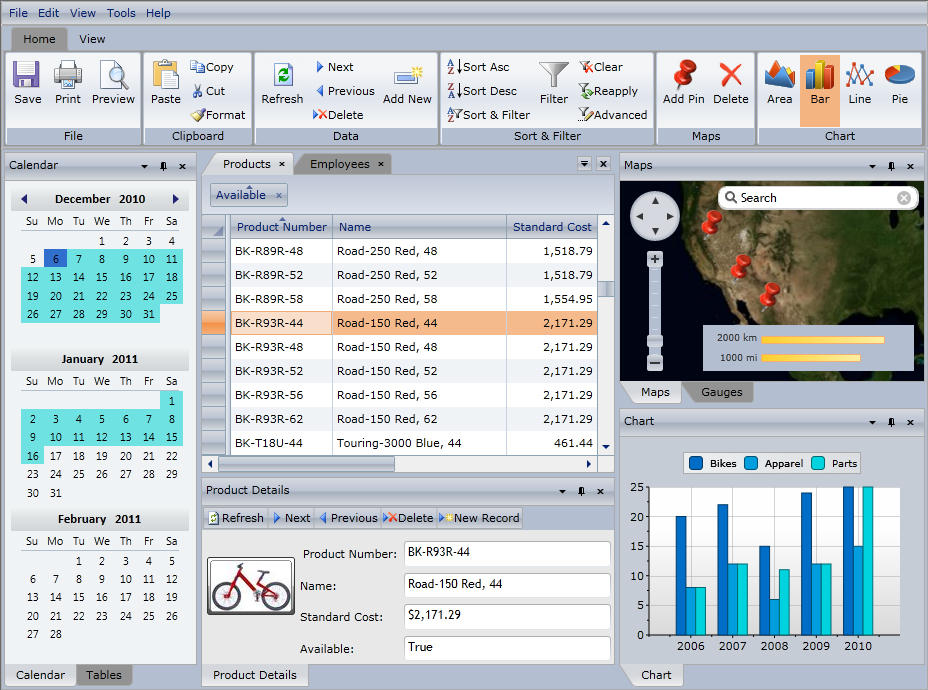928x690 pixels.
Task: Switch to the Tables tab
Action: pyautogui.click(x=104, y=675)
